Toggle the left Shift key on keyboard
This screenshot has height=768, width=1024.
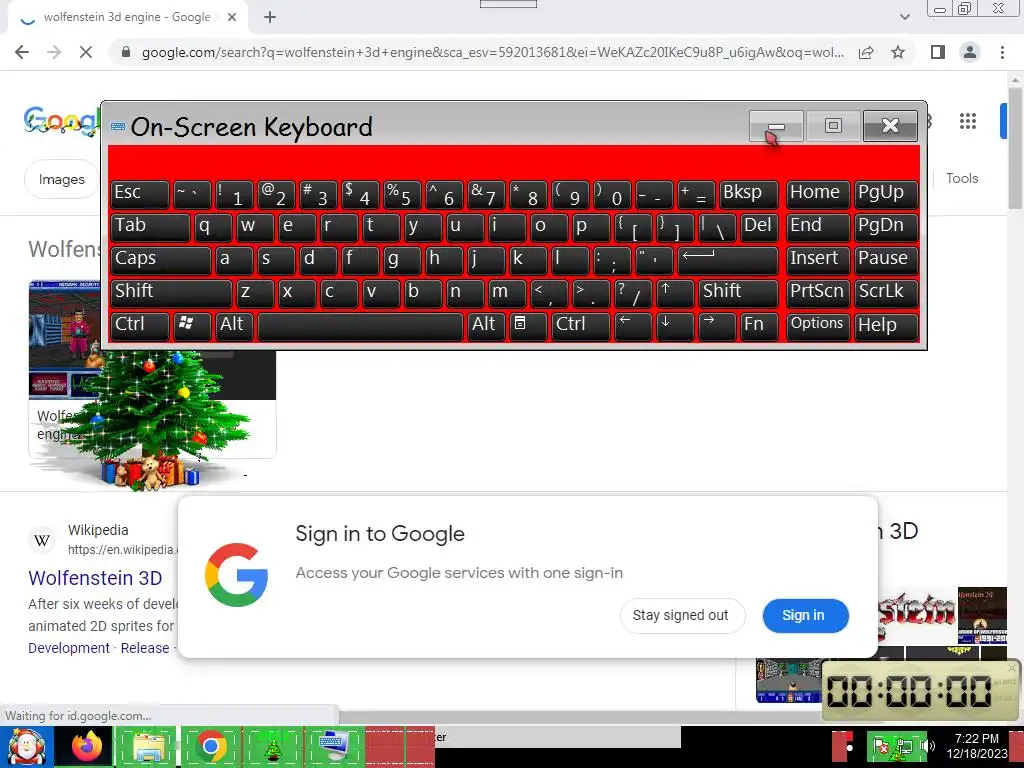tap(171, 292)
